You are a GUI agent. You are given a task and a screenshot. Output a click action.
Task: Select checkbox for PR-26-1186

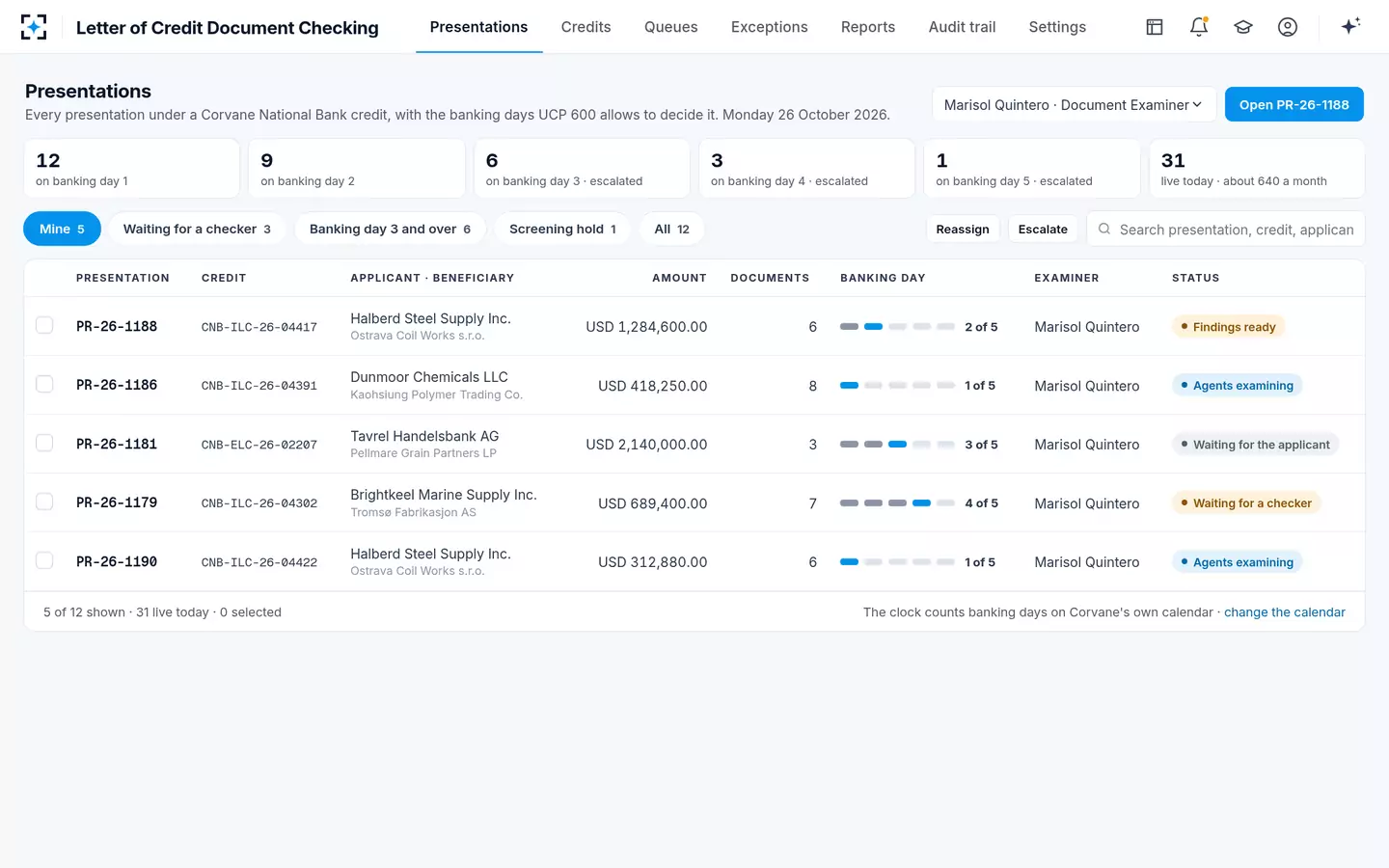click(44, 384)
